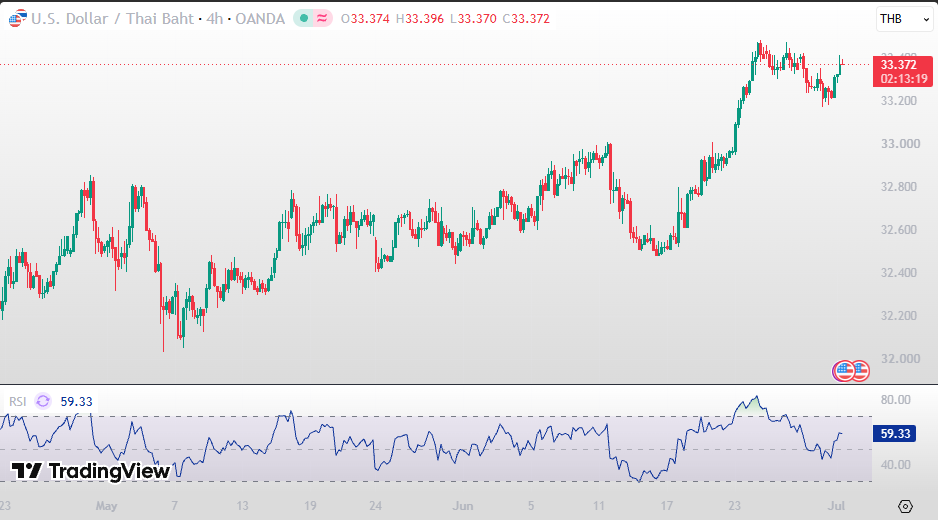Viewport: 938px width, 520px height.
Task: Click the 32.000 price axis label
Action: (x=900, y=359)
